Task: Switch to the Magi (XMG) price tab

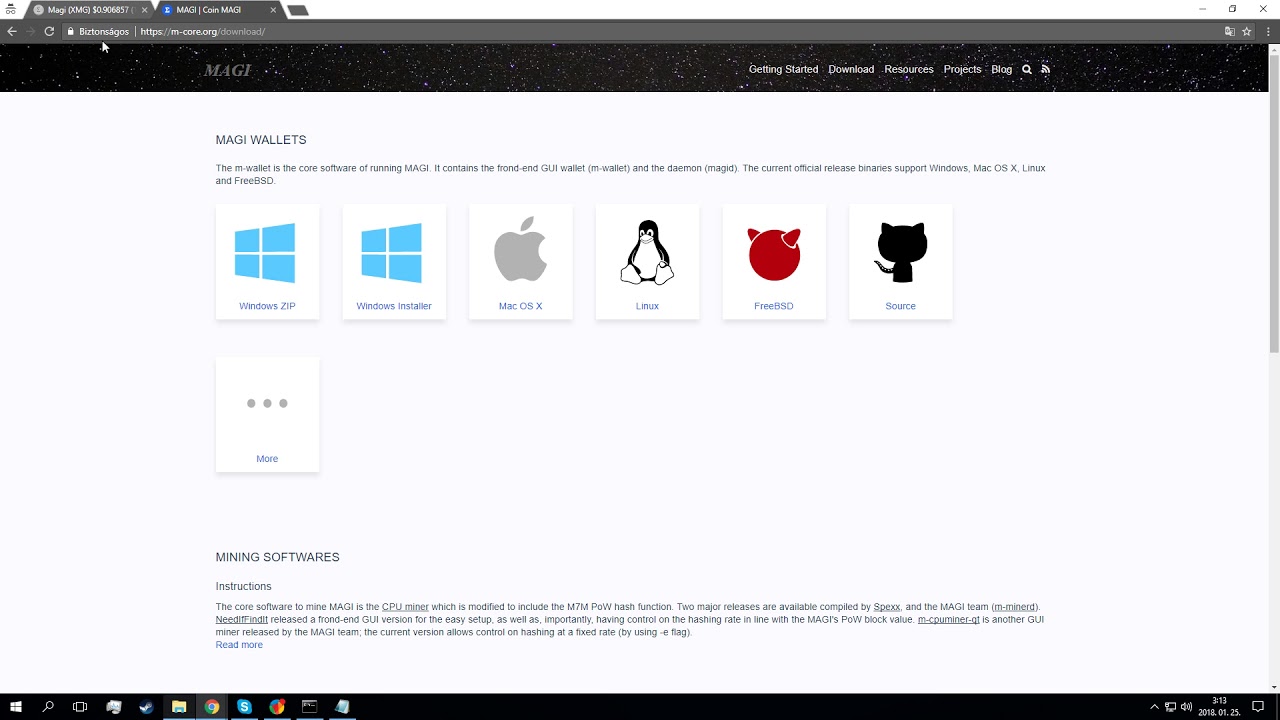Action: click(90, 10)
